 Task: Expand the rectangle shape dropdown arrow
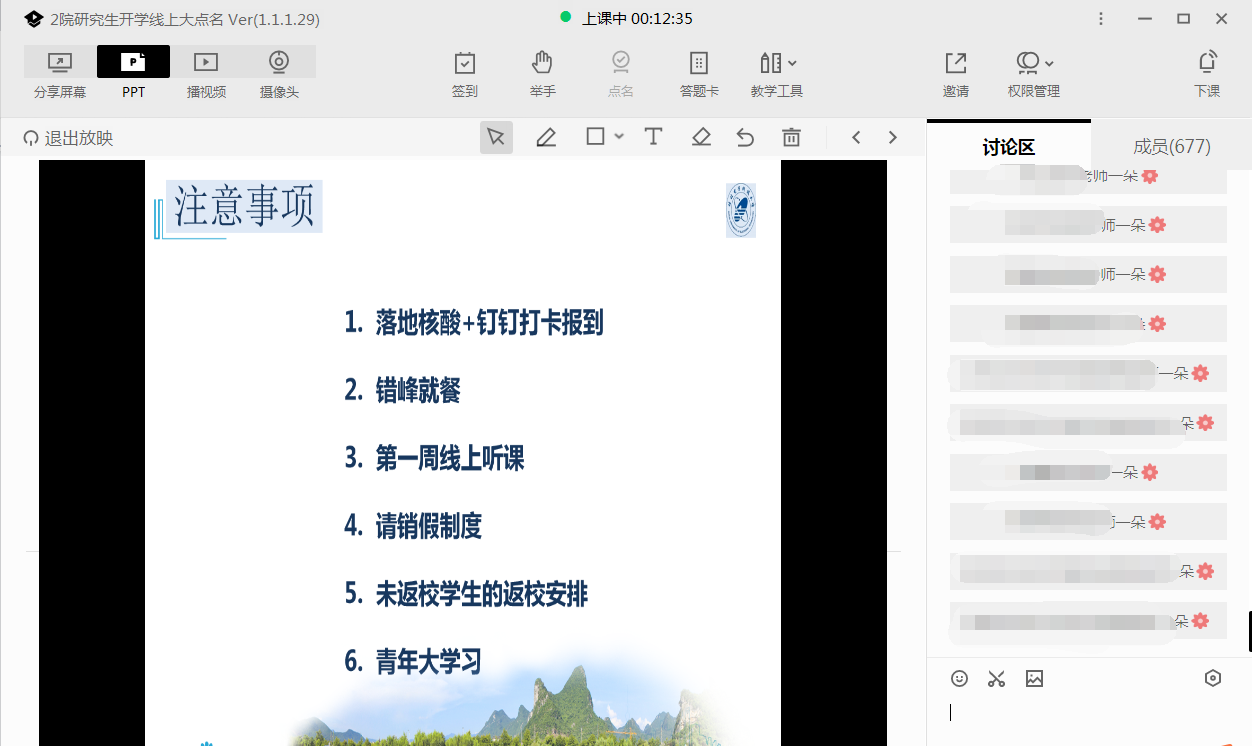(619, 137)
